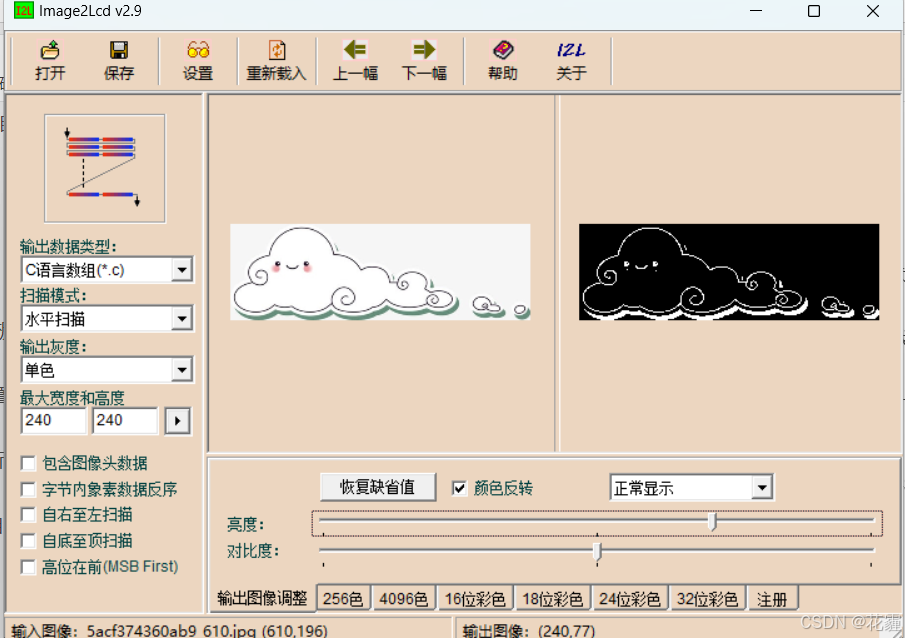
Task: Check the 高位在前(MSB First) option
Action: pyautogui.click(x=28, y=566)
